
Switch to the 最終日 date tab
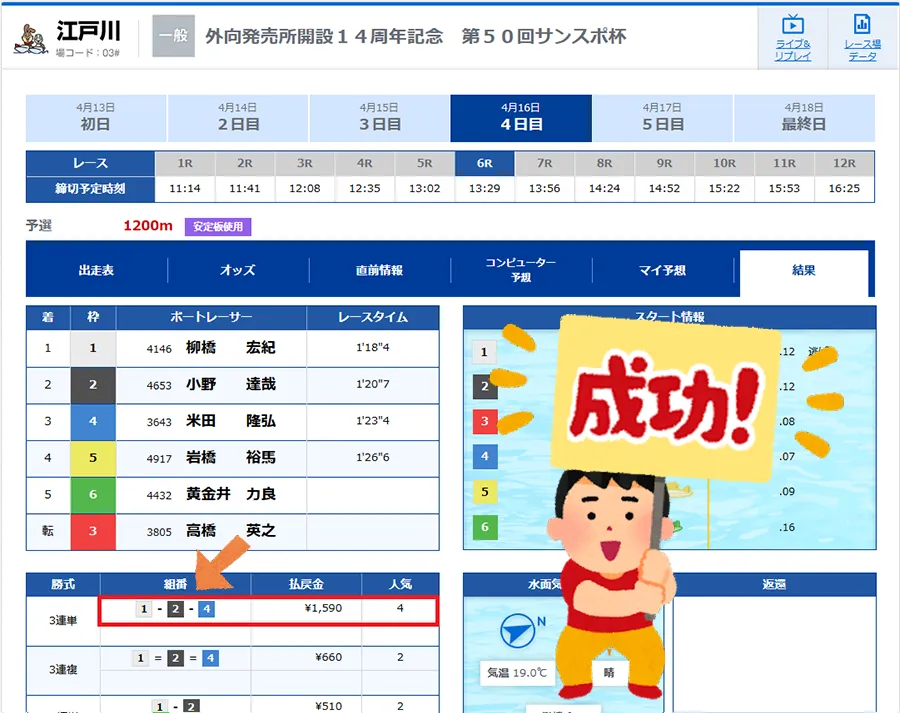coord(804,118)
